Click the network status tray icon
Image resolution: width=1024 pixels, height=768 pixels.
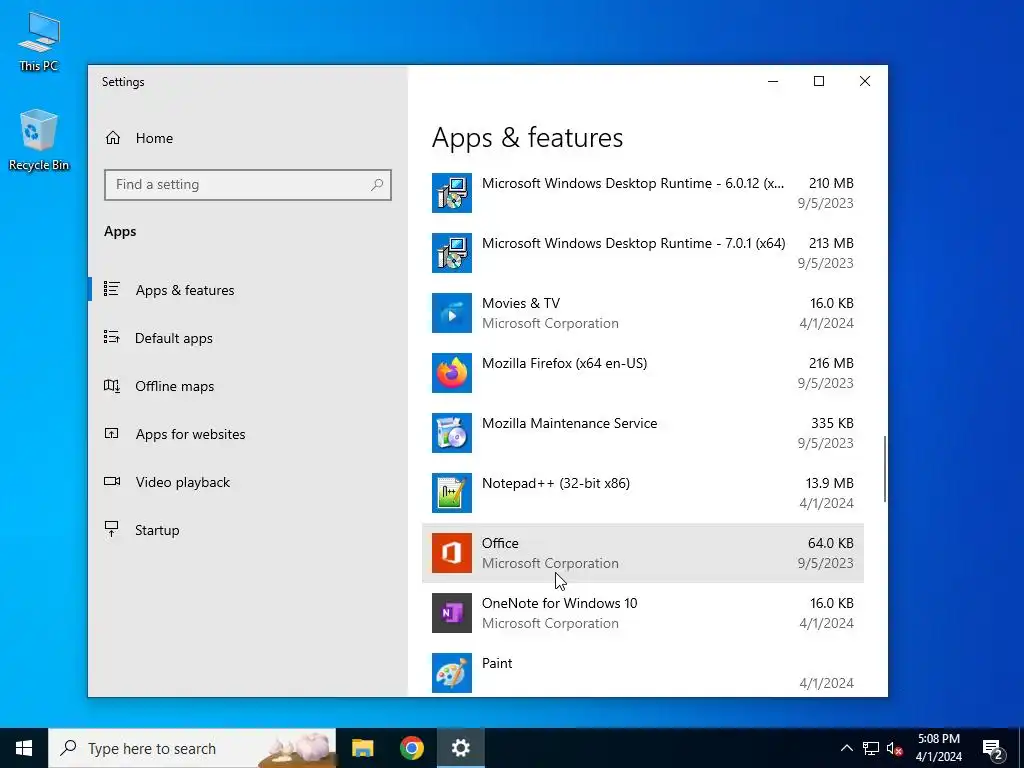coord(871,748)
